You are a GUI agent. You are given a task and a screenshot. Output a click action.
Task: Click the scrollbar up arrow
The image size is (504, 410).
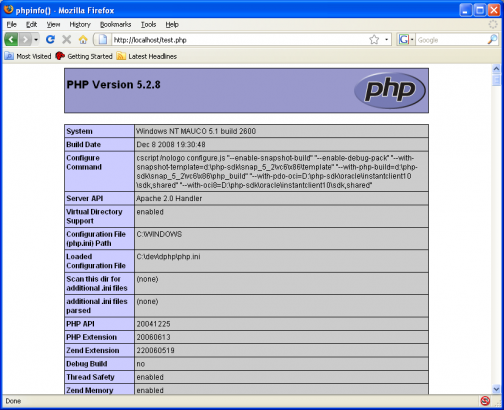coord(496,69)
